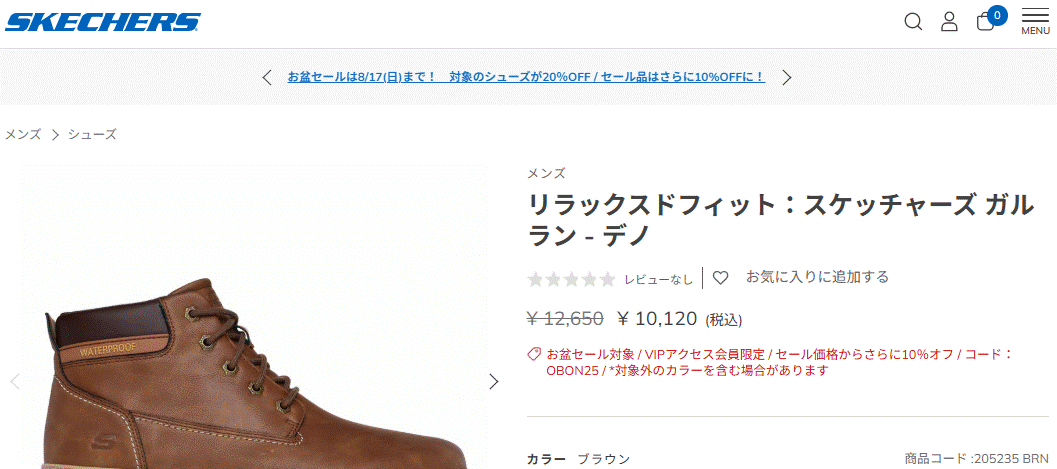The width and height of the screenshot is (1057, 469).
Task: Navigate to メンズ breadcrumb
Action: point(23,134)
